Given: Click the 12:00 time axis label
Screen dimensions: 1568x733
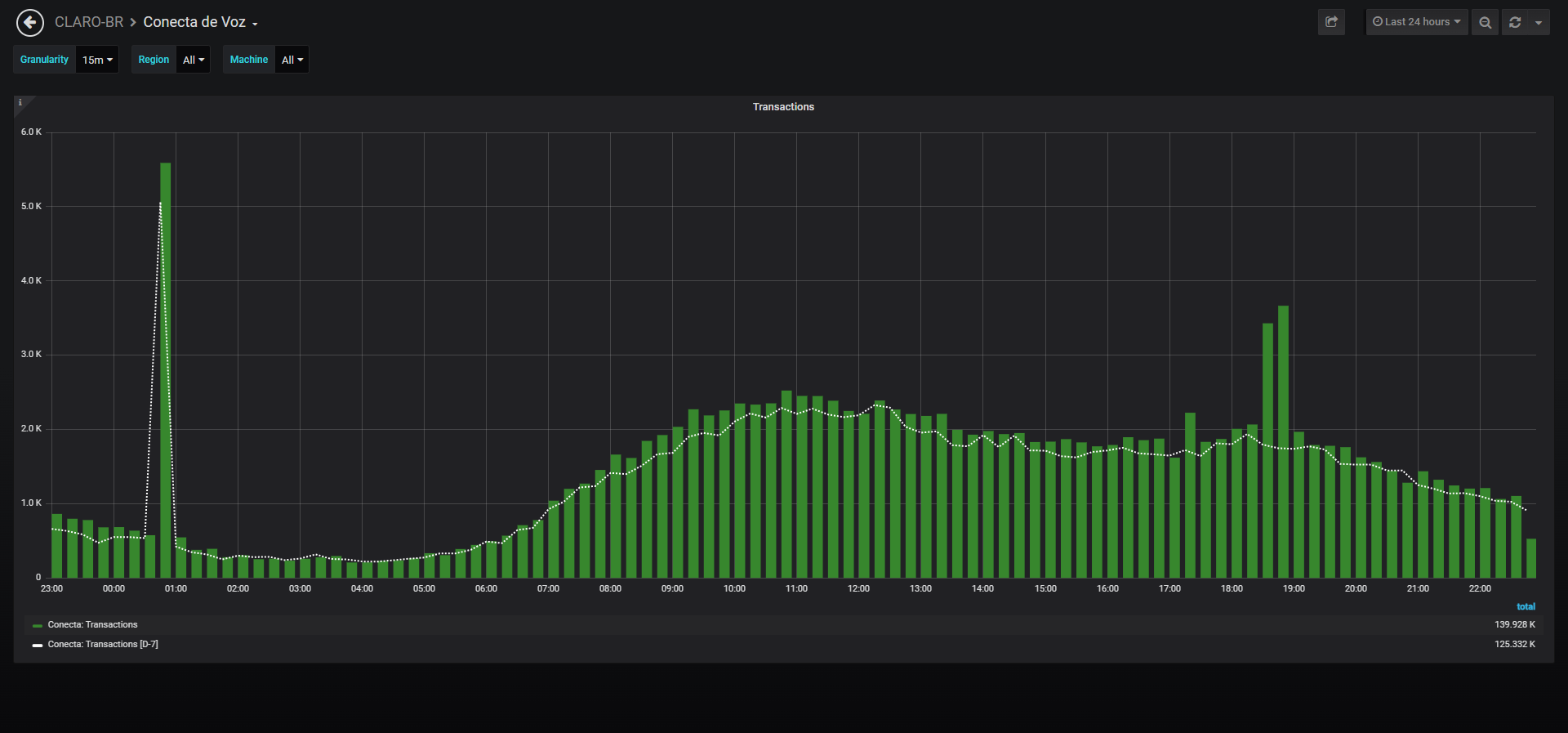Looking at the screenshot, I should click(858, 589).
